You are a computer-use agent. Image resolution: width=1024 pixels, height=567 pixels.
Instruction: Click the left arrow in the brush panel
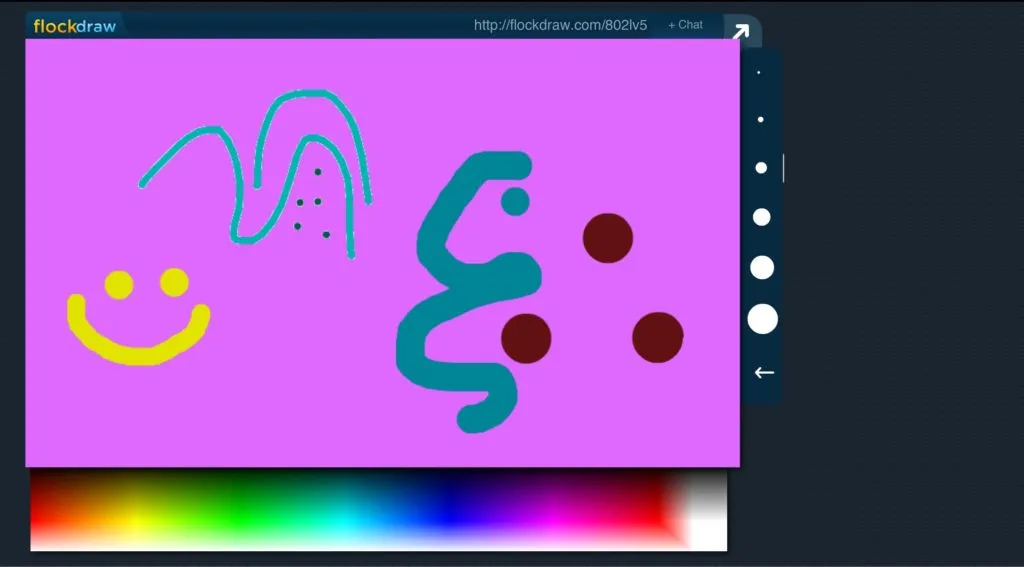click(764, 373)
